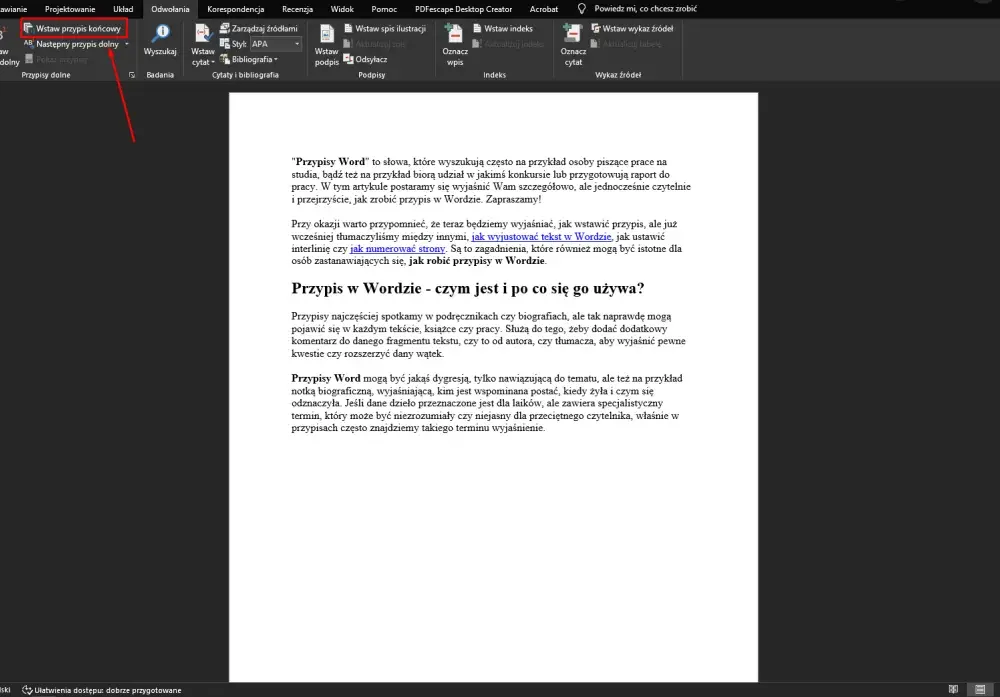
Task: Click the Styl label icon
Action: point(224,43)
